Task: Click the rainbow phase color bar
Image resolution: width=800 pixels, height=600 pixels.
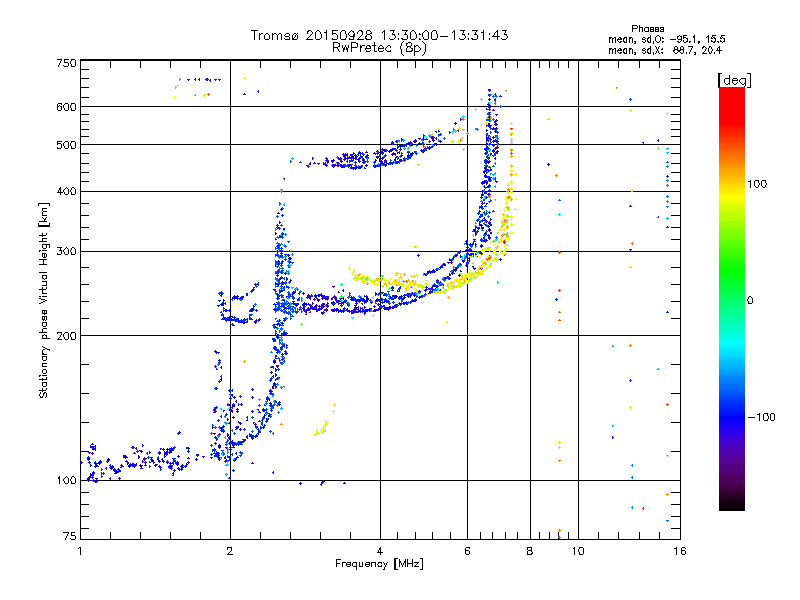Action: [x=732, y=298]
